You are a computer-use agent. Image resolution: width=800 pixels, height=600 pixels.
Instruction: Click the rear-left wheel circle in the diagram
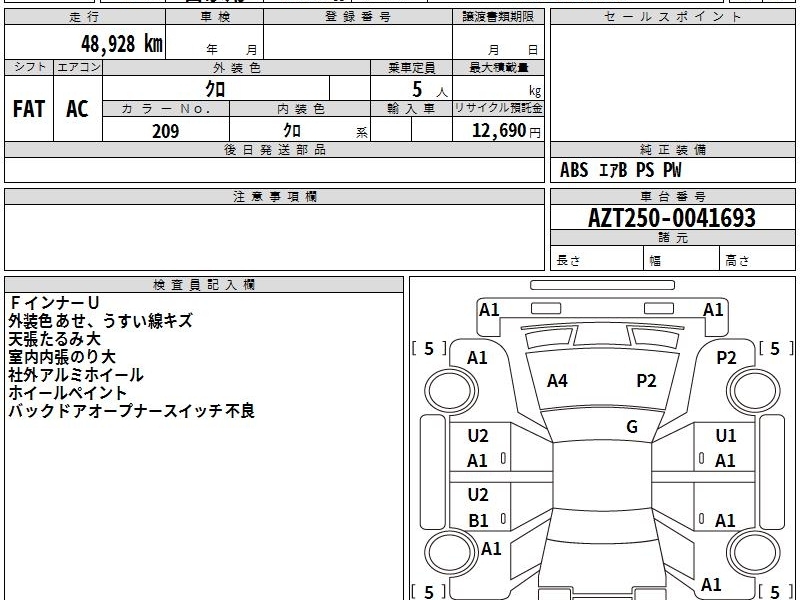(451, 552)
